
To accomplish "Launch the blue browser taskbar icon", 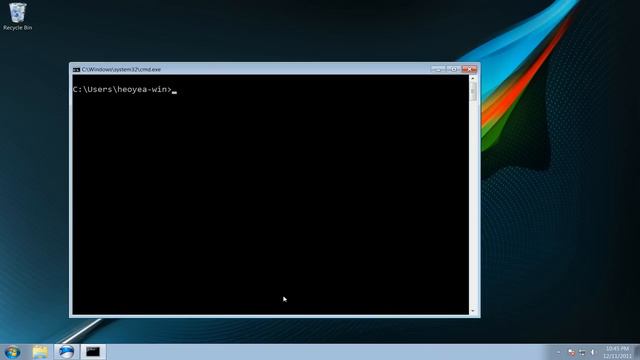I will [66, 352].
